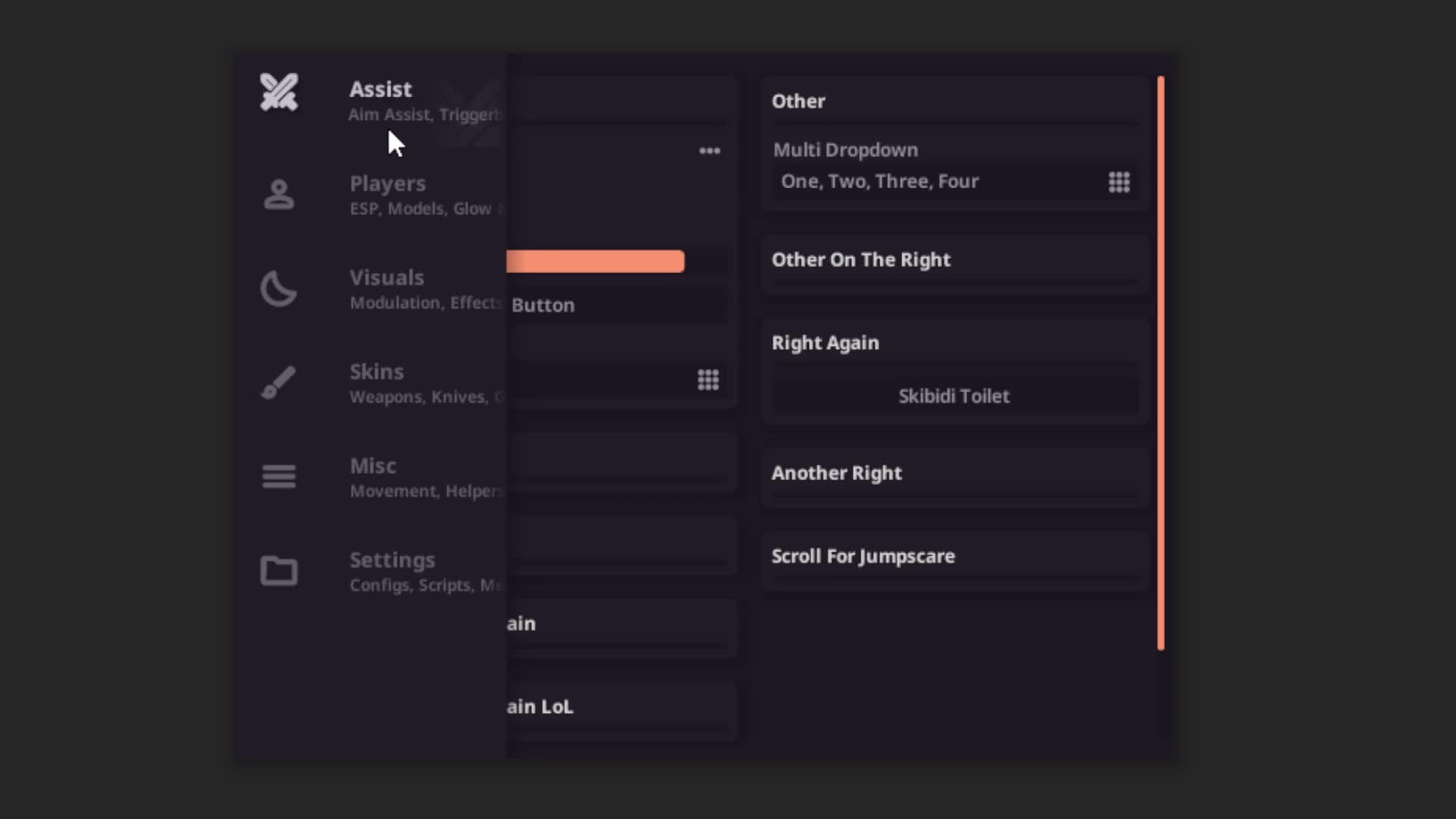Click the grid icon in the middle panel
The image size is (1456, 819).
(x=708, y=379)
